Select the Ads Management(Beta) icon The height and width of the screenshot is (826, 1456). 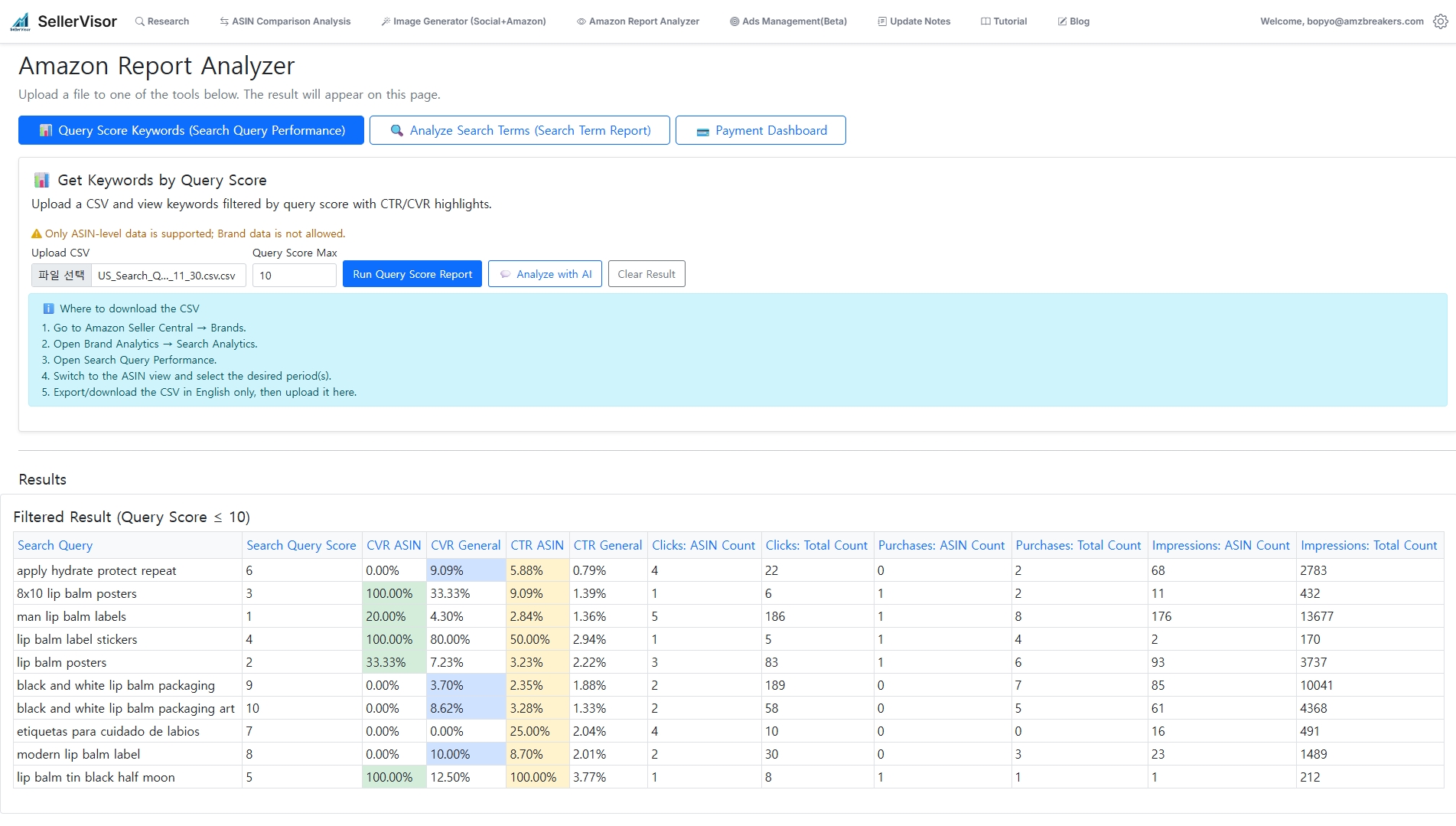tap(734, 21)
